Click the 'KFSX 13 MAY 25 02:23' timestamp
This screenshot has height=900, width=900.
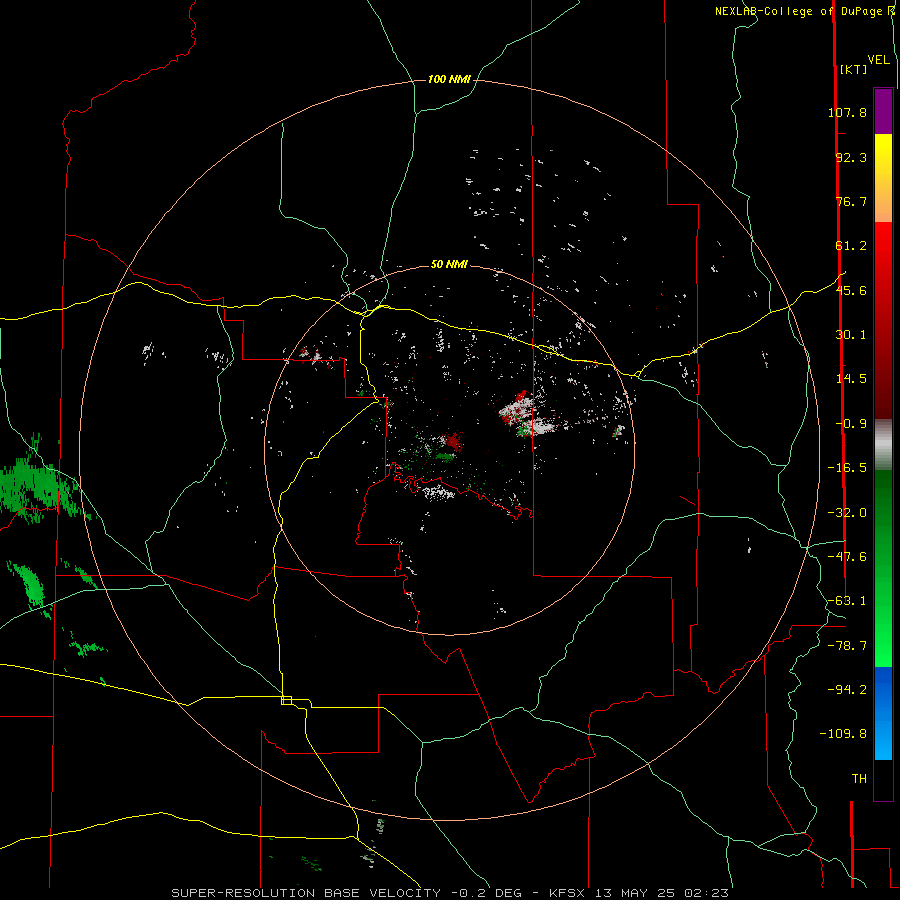[639, 893]
